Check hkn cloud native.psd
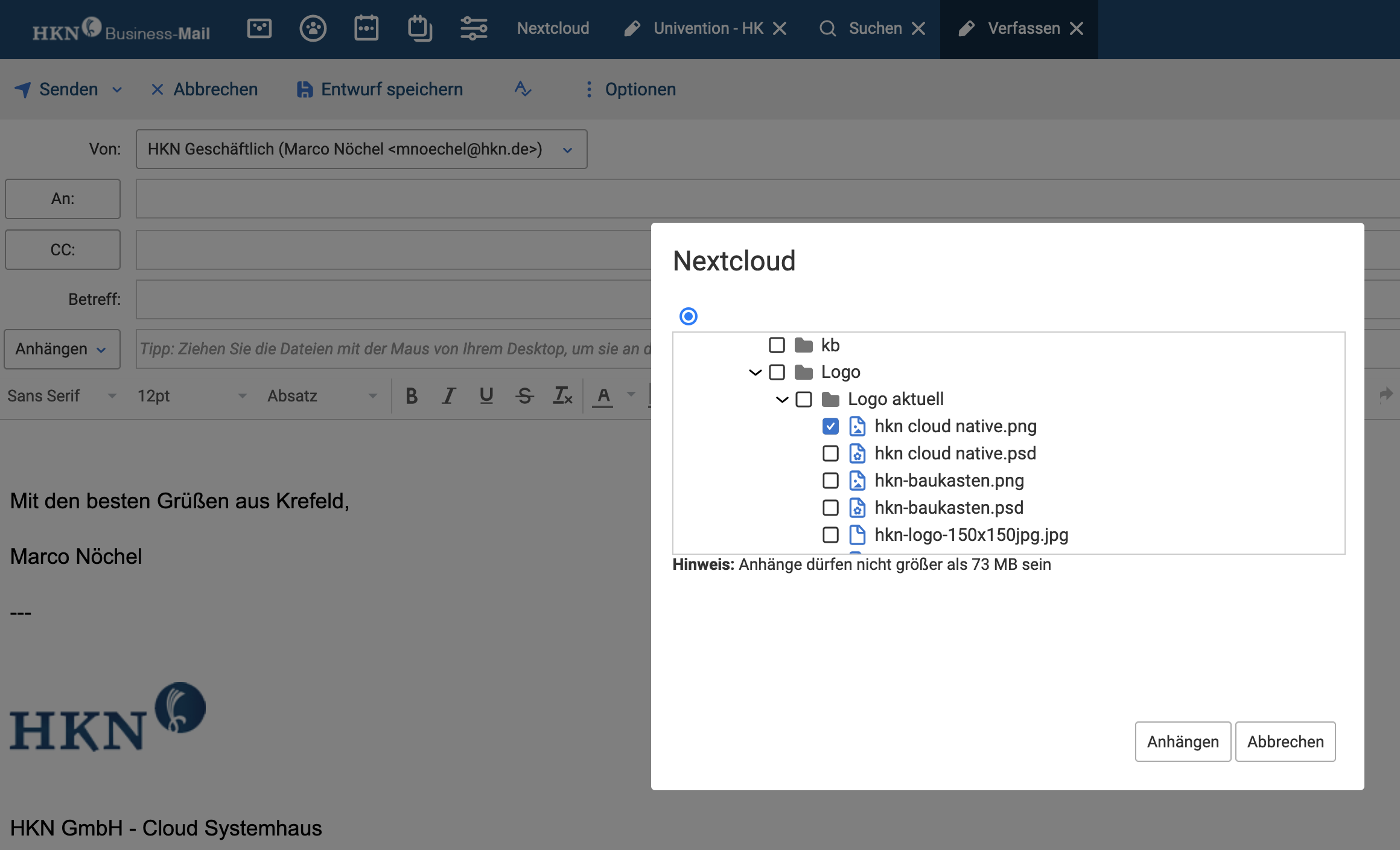 coord(830,453)
